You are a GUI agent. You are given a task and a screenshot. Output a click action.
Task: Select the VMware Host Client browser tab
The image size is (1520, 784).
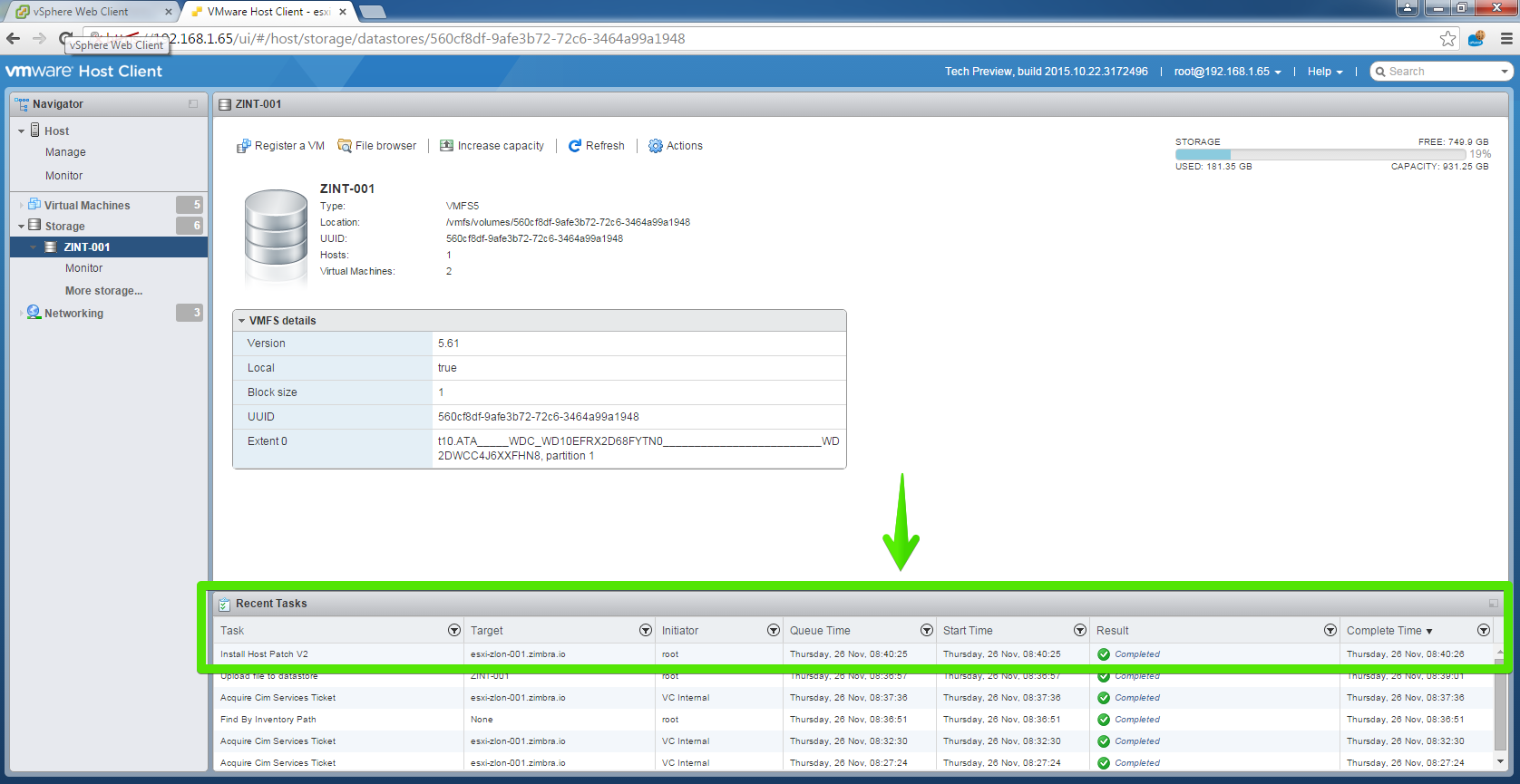point(267,12)
